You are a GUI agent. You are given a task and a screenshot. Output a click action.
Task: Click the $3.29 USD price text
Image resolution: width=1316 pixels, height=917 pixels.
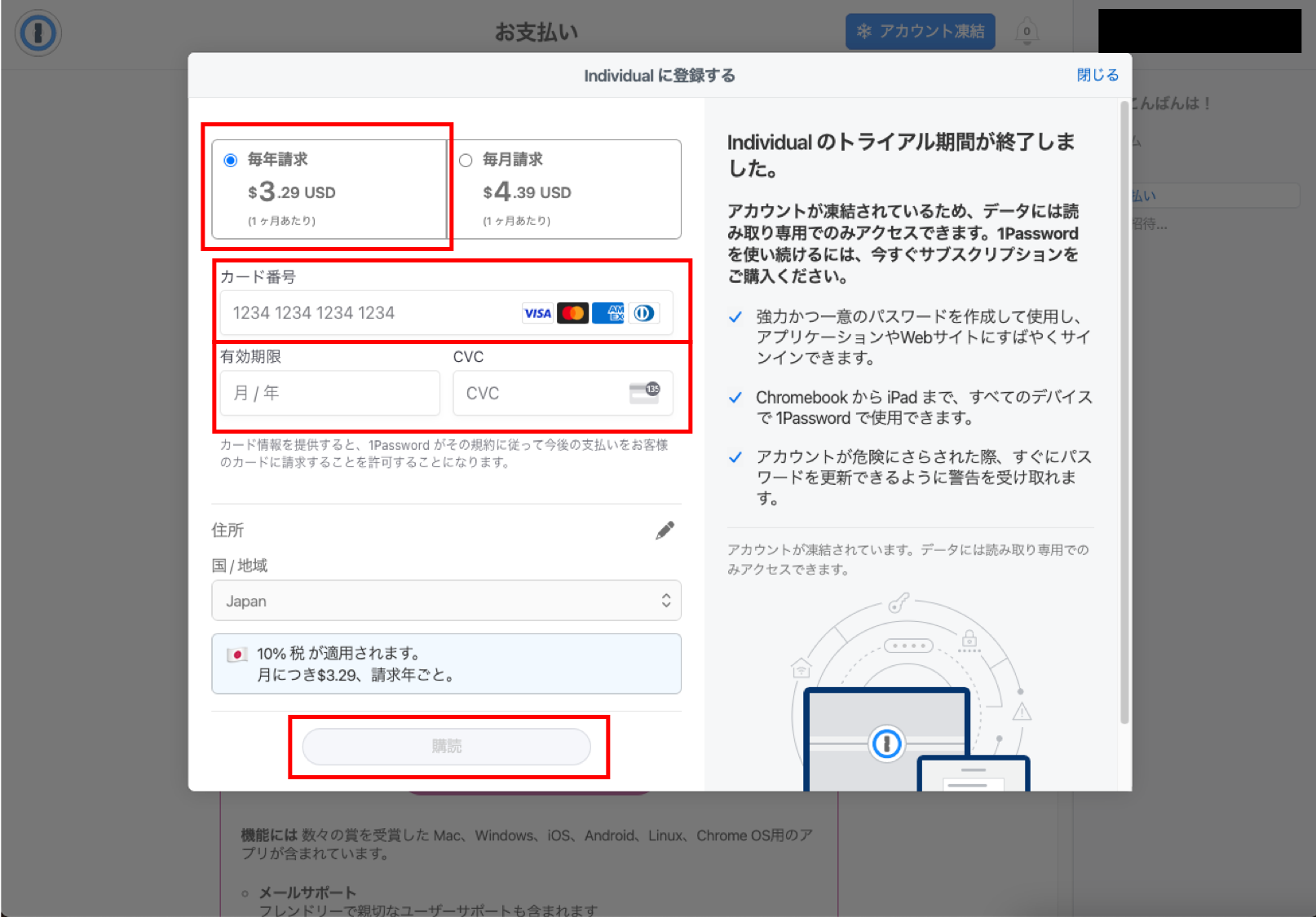point(292,192)
